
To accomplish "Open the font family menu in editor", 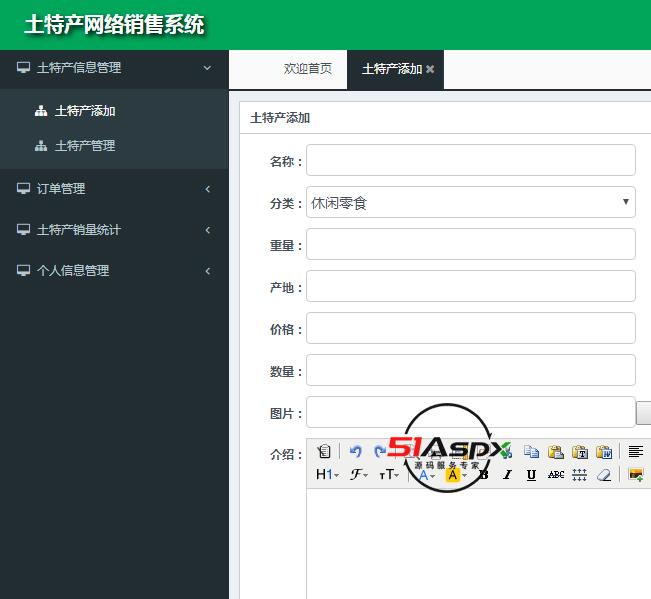I will (x=359, y=474).
